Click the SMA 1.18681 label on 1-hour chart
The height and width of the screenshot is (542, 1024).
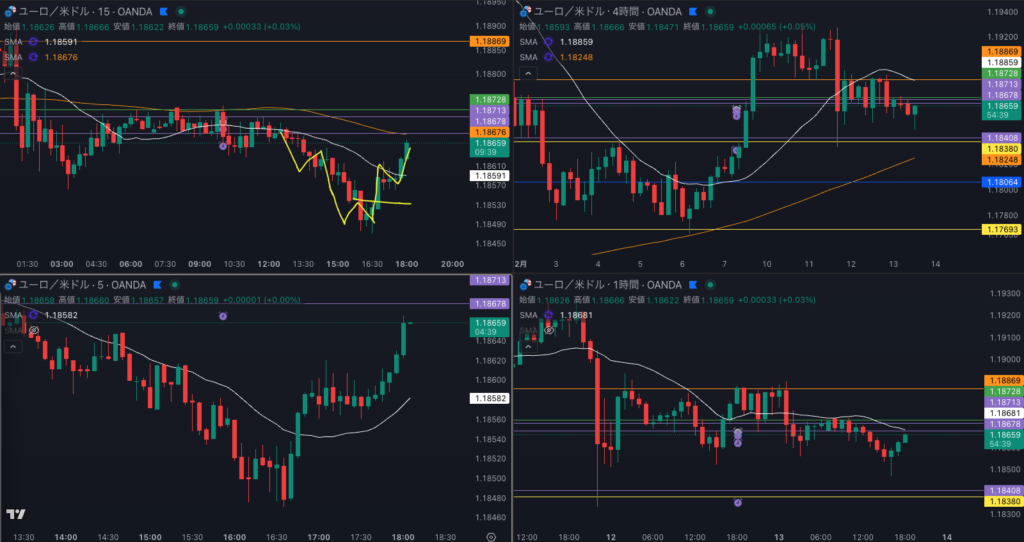pyautogui.click(x=575, y=314)
